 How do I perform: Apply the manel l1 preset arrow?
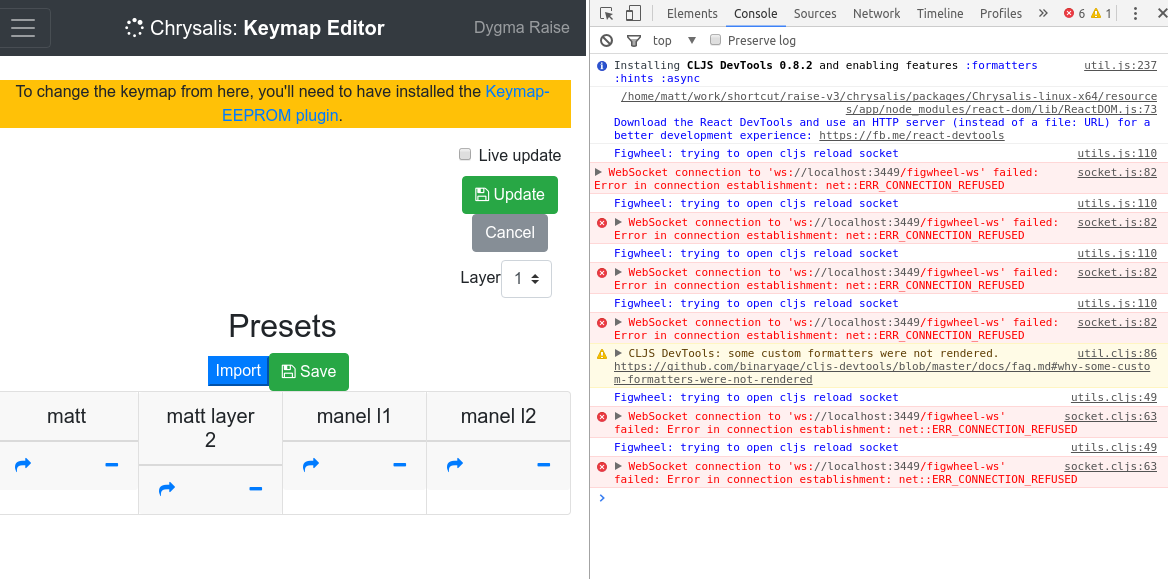(x=311, y=465)
